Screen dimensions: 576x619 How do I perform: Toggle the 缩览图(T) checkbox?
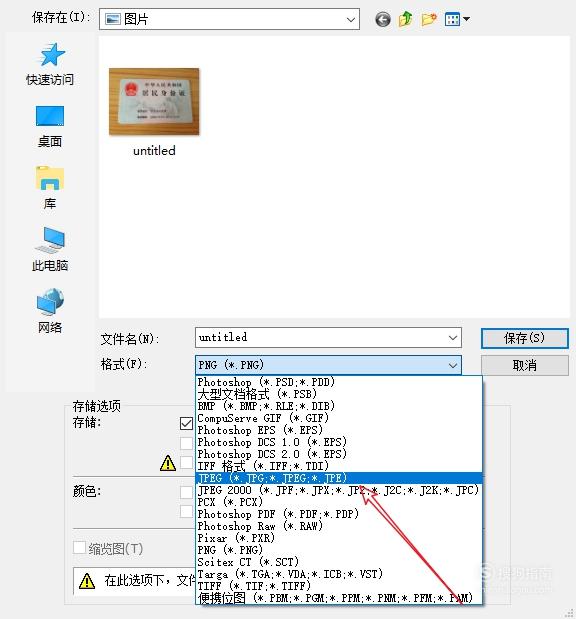coord(79,548)
